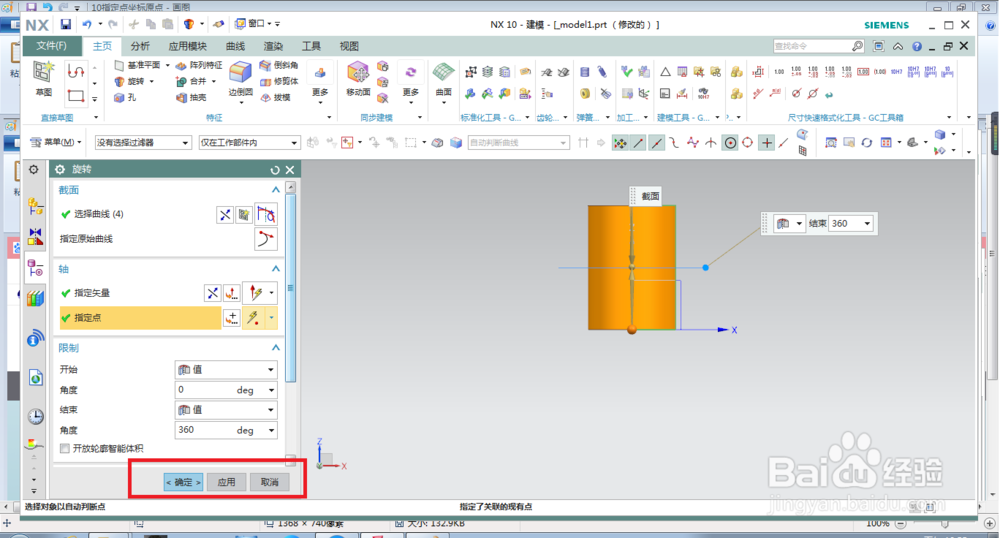Click the 旋转 dialog vertical scrollbar
Image resolution: width=1000 pixels, height=538 pixels.
291,289
